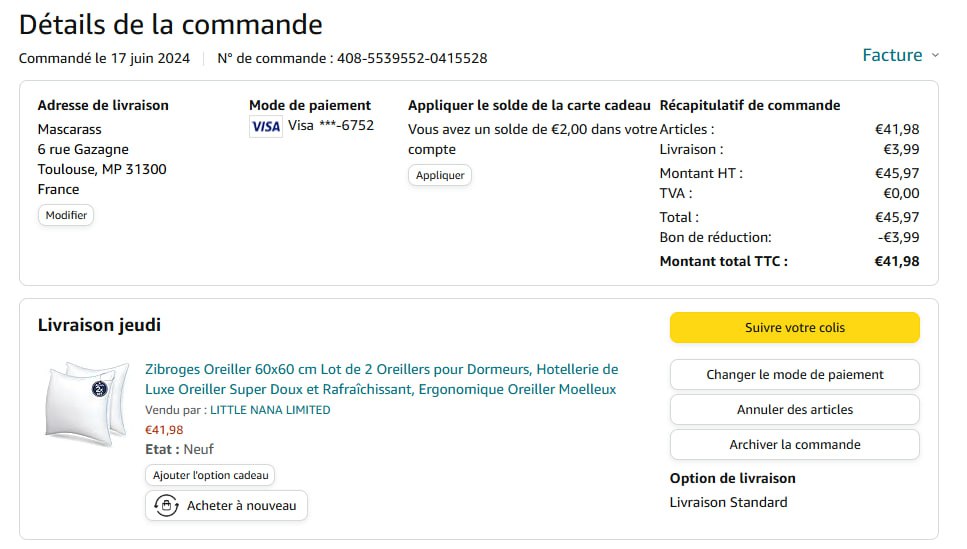Image resolution: width=967 pixels, height=549 pixels.
Task: Click the Visa card logo icon
Action: coord(265,126)
